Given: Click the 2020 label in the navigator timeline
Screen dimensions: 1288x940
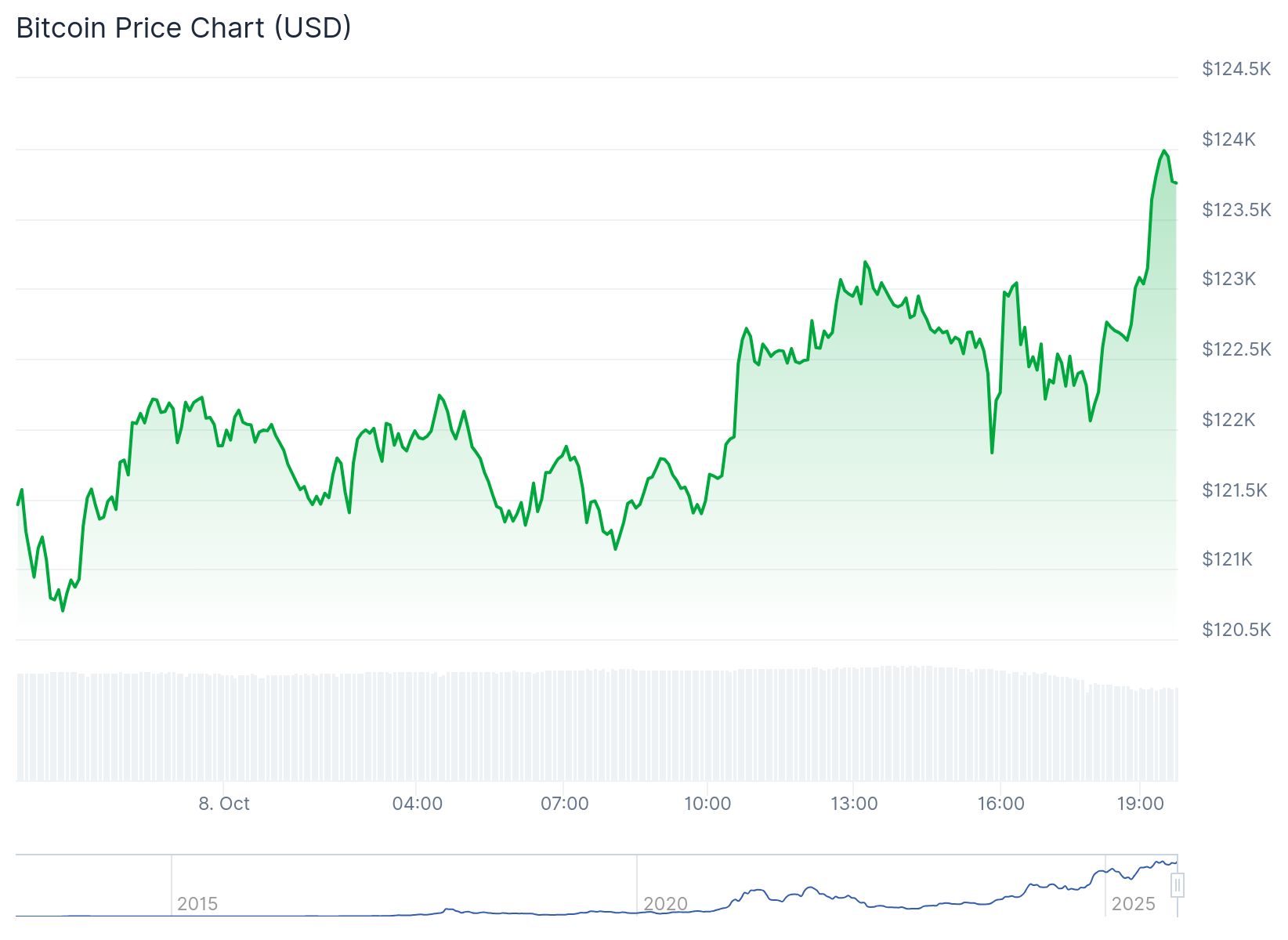Looking at the screenshot, I should click(665, 904).
